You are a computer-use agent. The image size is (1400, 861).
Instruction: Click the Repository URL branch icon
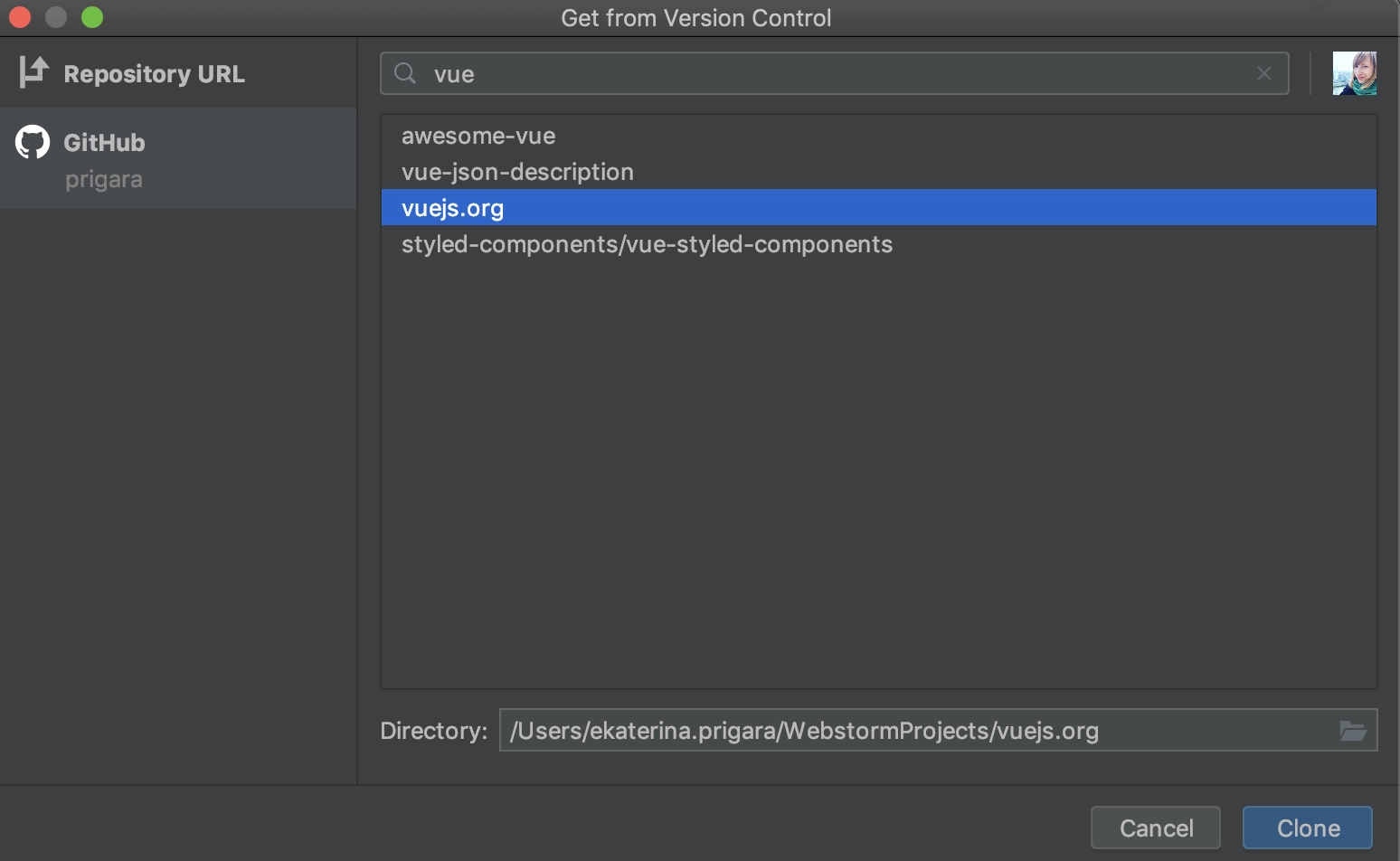pos(33,72)
